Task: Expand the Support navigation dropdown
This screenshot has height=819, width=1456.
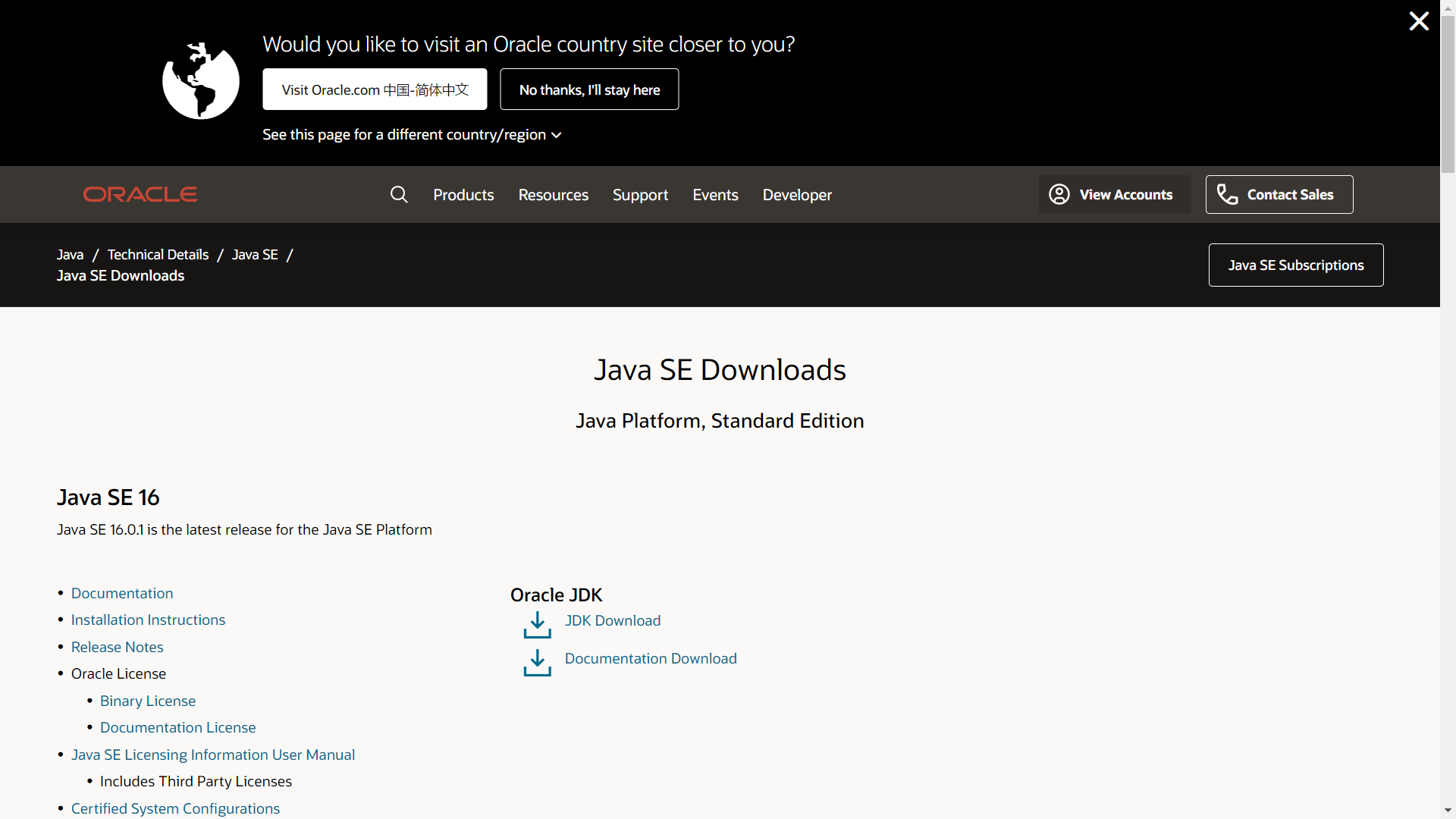Action: 640,194
